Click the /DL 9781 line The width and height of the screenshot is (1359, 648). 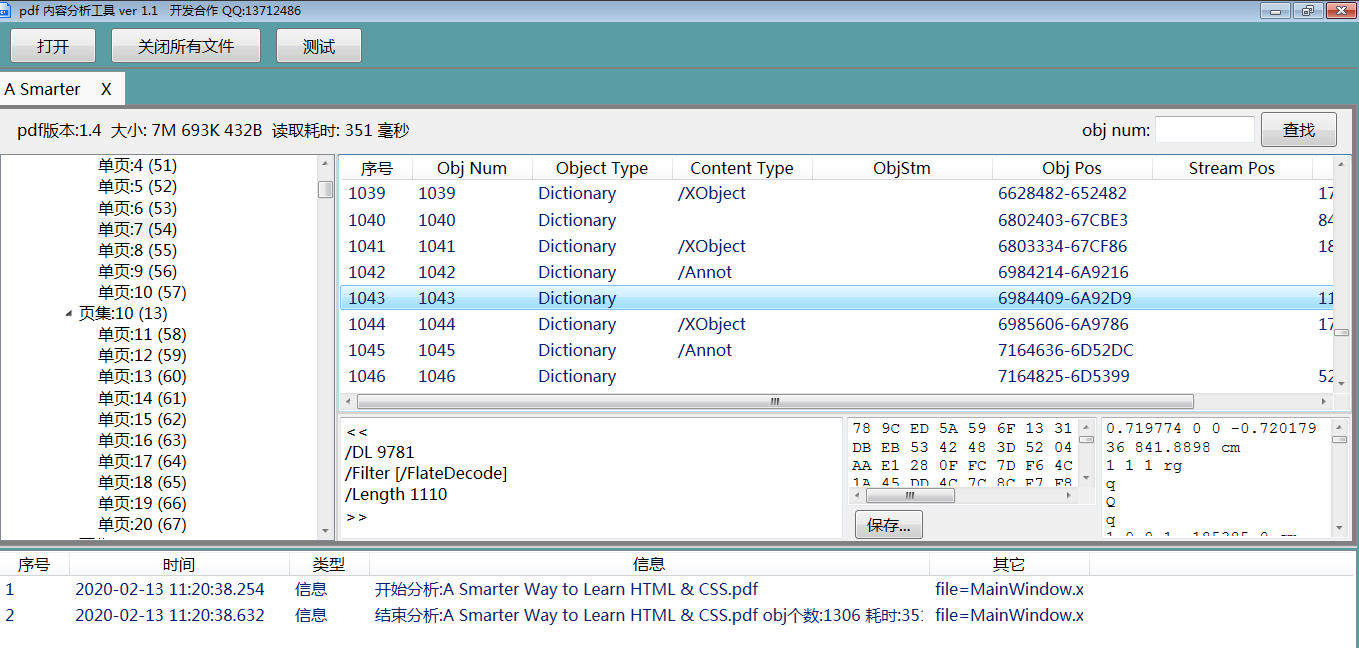click(379, 452)
